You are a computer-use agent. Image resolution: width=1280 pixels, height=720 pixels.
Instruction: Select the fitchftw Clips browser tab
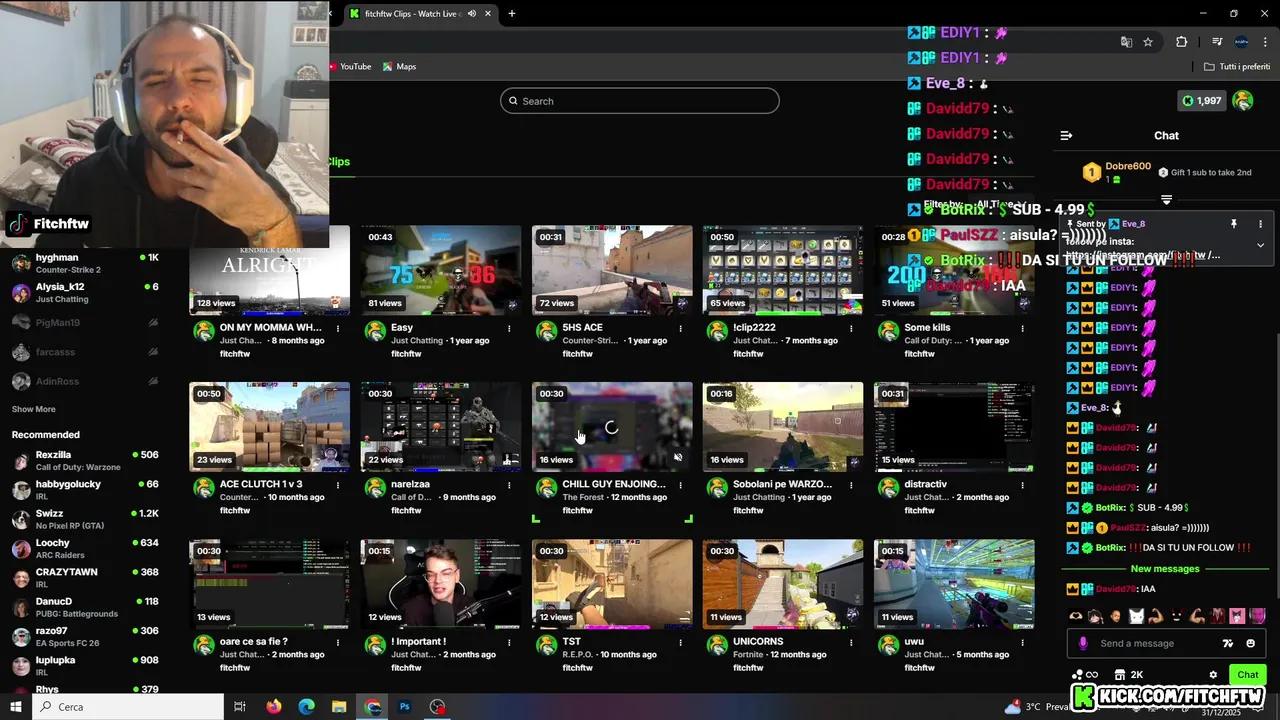420,14
